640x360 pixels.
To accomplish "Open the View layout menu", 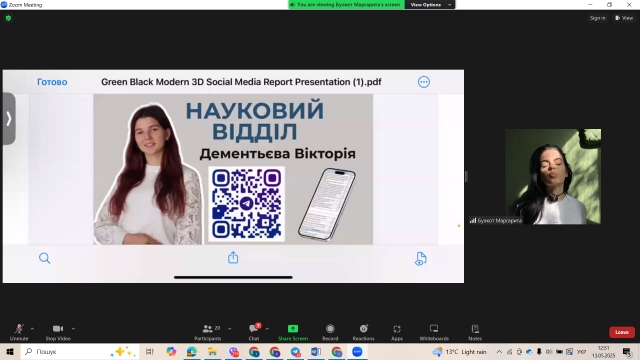I will click(624, 18).
